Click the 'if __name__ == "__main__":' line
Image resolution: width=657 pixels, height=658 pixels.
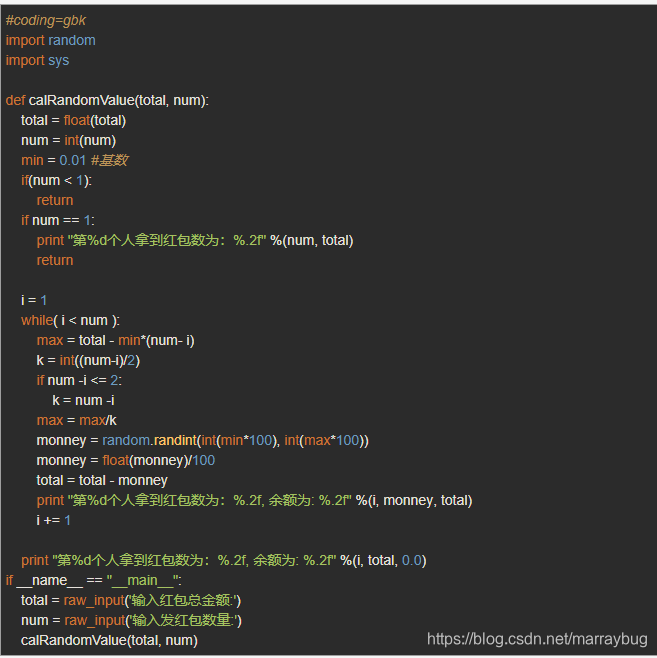[94, 581]
